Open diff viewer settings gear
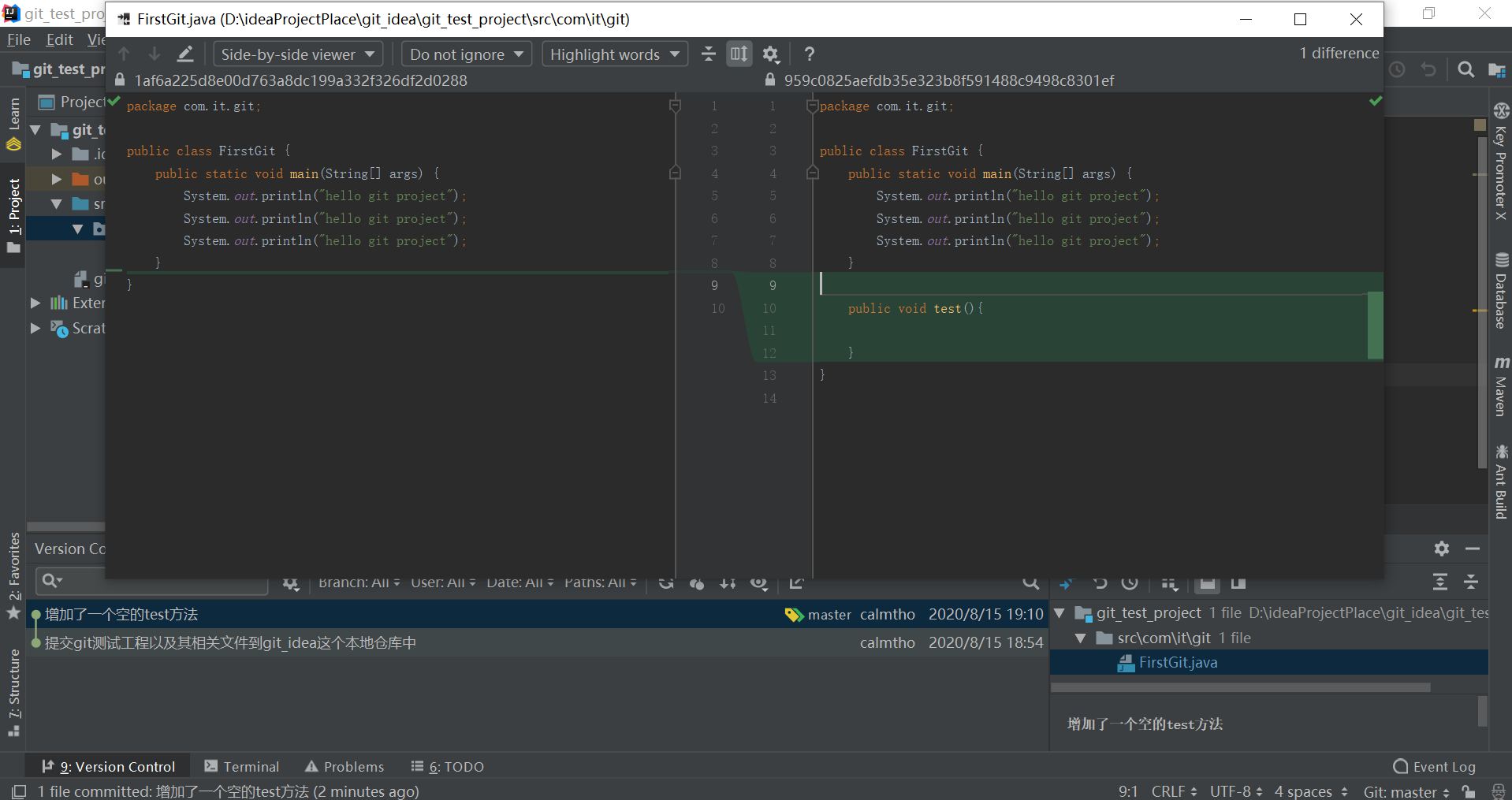This screenshot has width=1512, height=800. coord(771,54)
